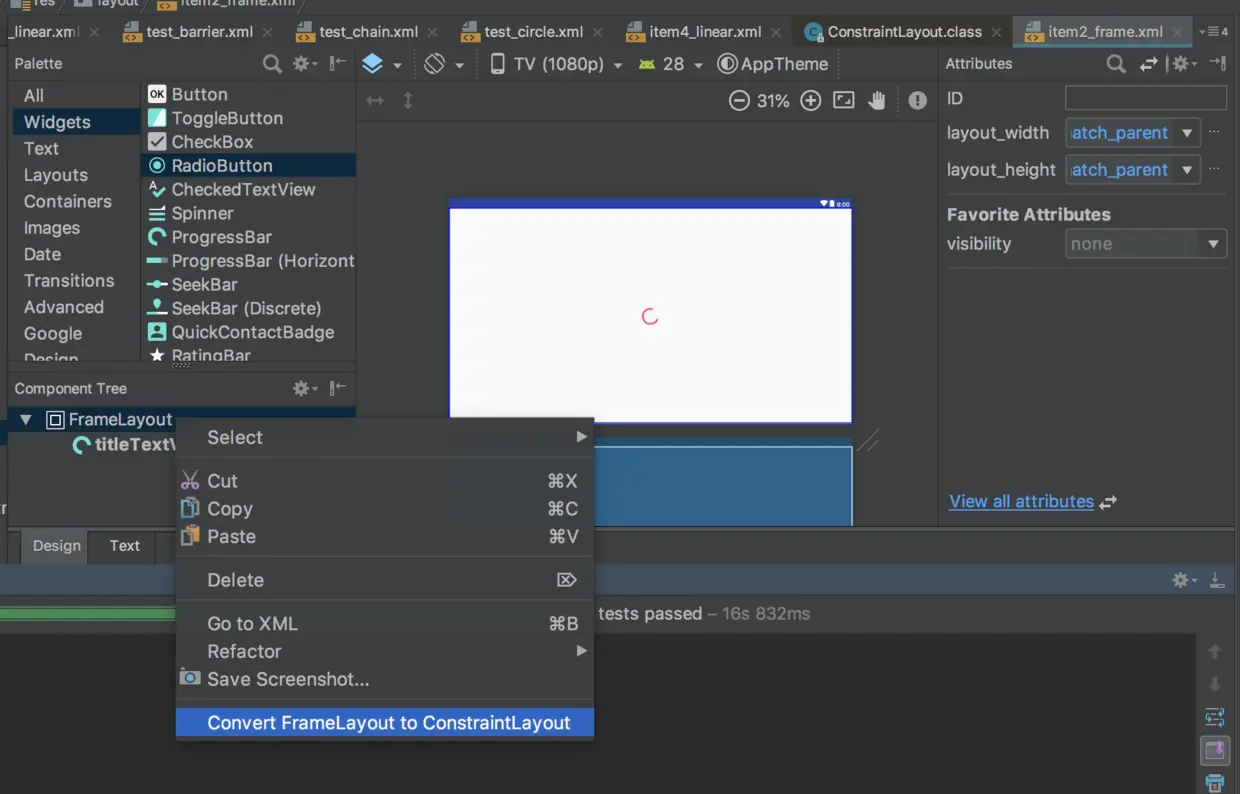Open Select submenu in context menu
Viewport: 1240px width, 794px height.
tap(385, 437)
